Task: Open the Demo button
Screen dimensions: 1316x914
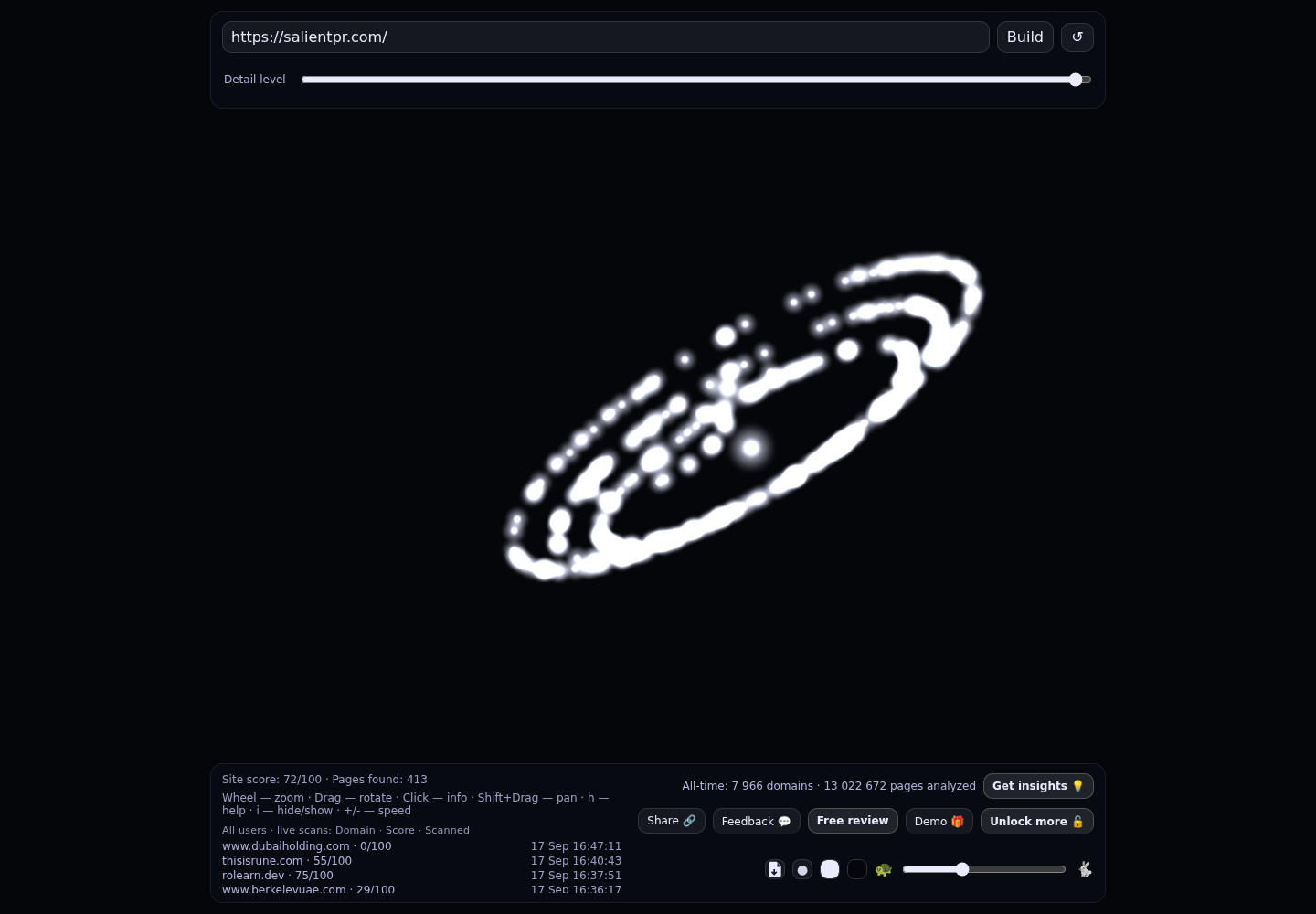Action: 939,821
